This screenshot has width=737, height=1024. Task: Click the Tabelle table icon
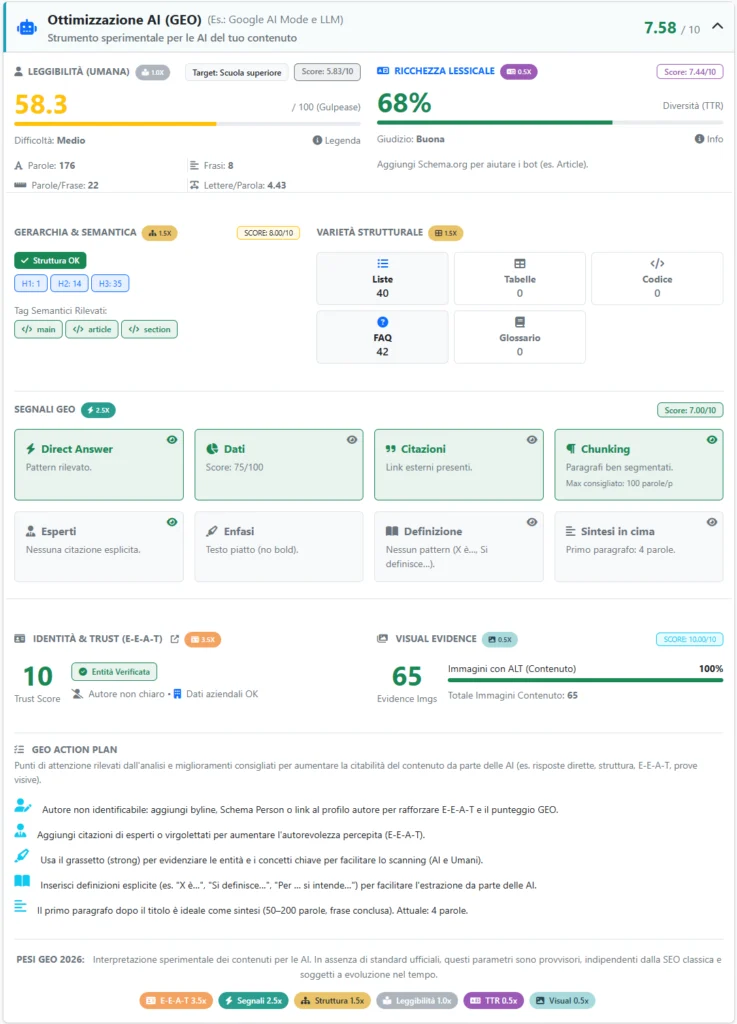click(519, 262)
